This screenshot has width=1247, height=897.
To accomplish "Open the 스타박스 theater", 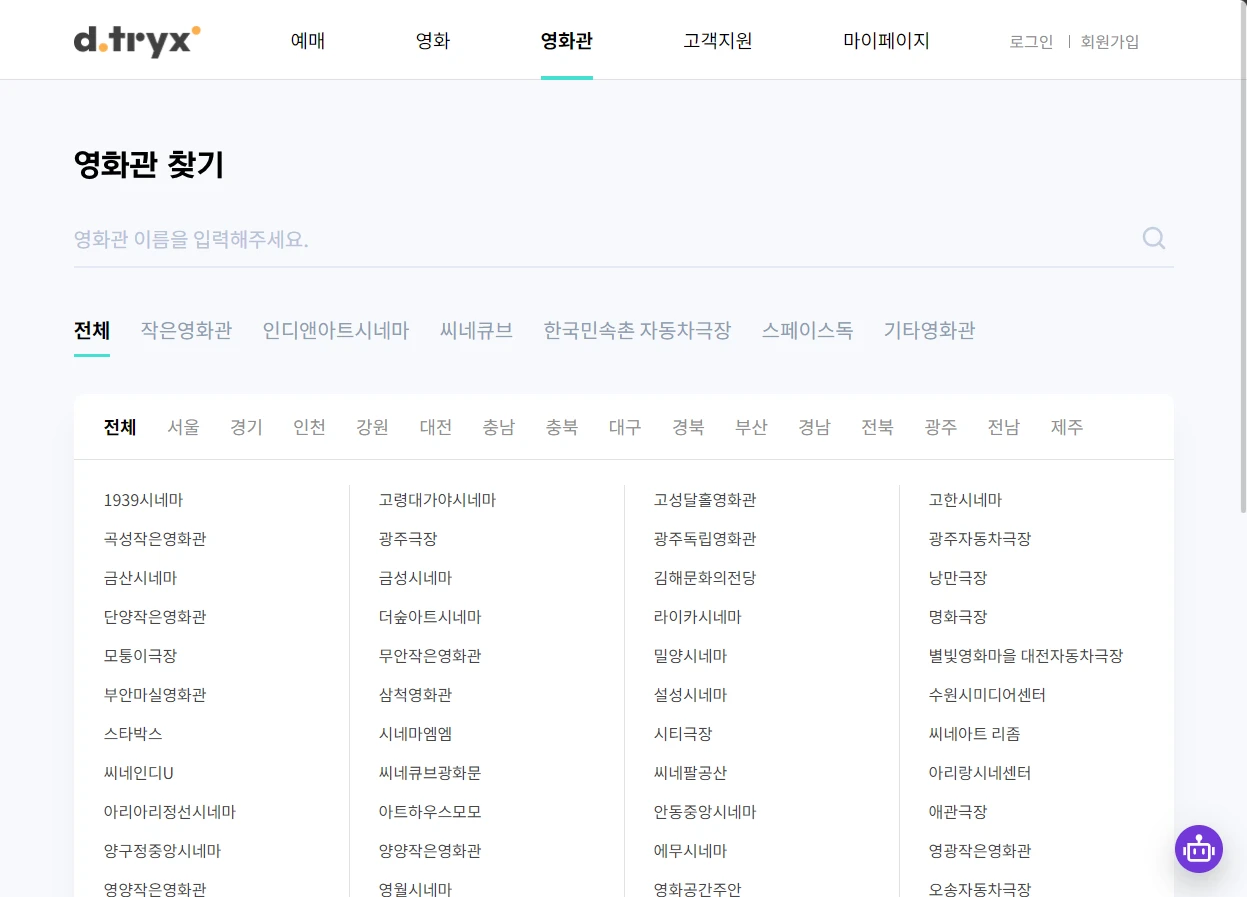I will [133, 734].
